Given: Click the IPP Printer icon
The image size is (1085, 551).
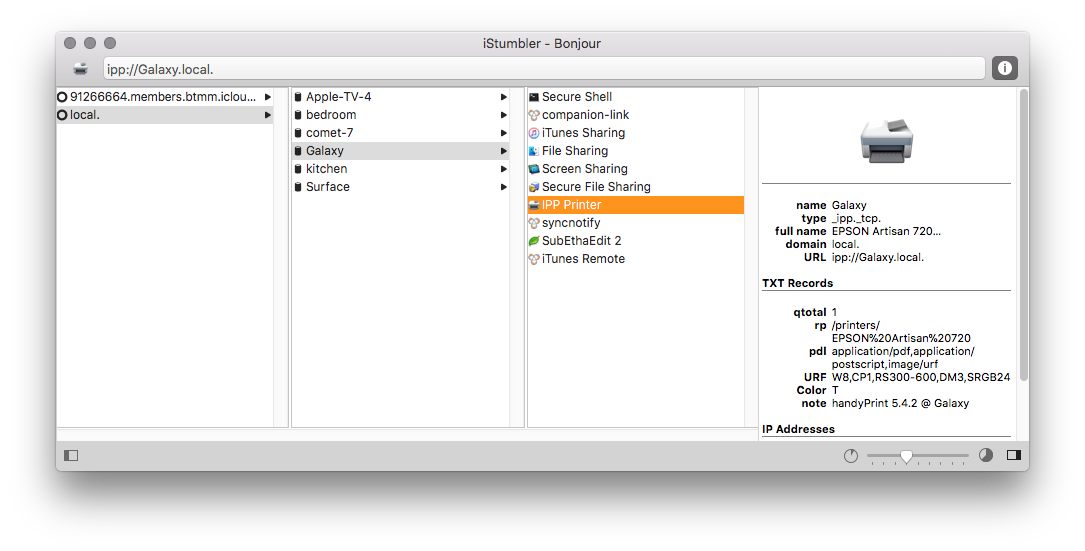Looking at the screenshot, I should [x=534, y=205].
